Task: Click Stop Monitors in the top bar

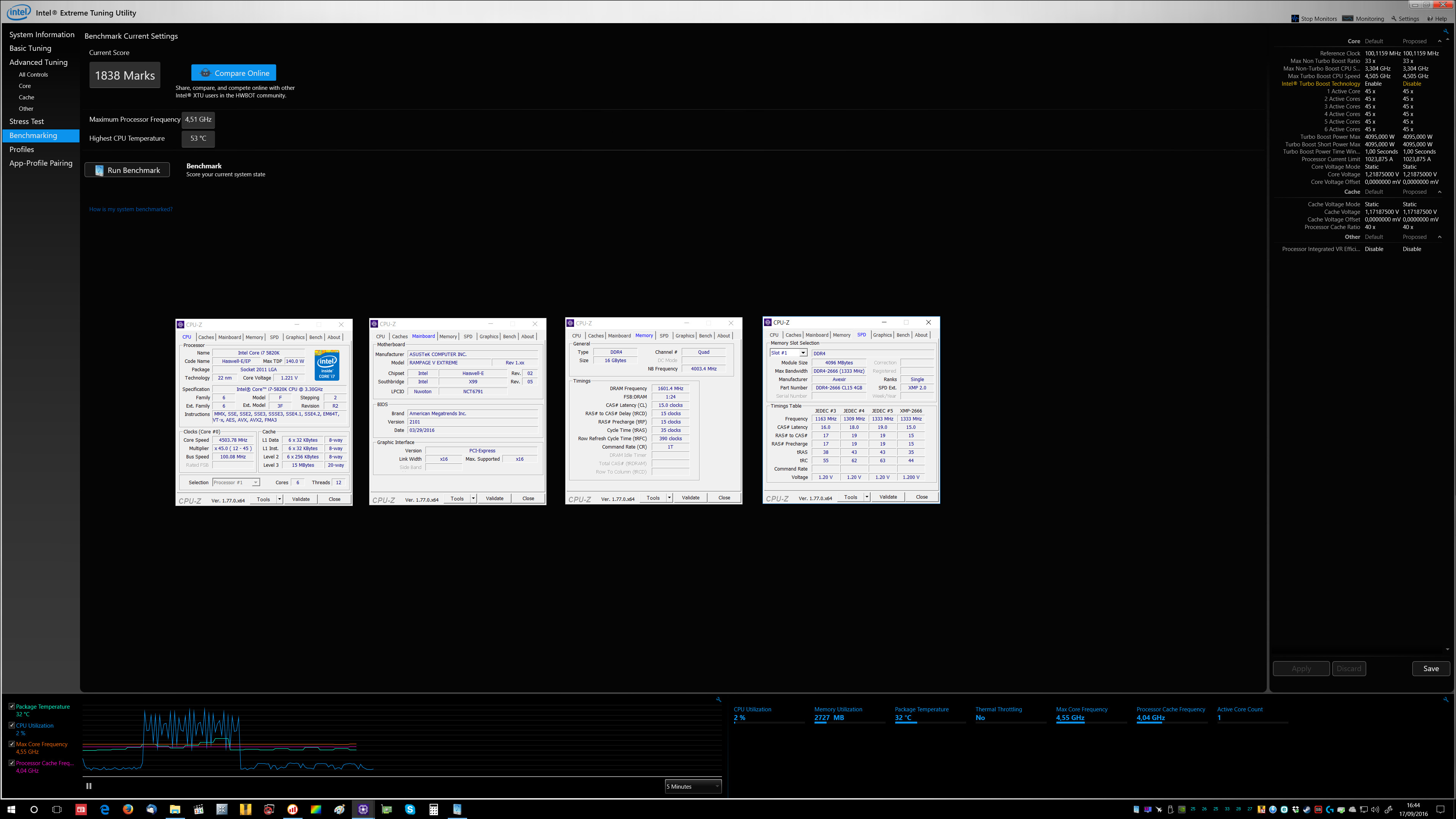Action: [x=1314, y=19]
